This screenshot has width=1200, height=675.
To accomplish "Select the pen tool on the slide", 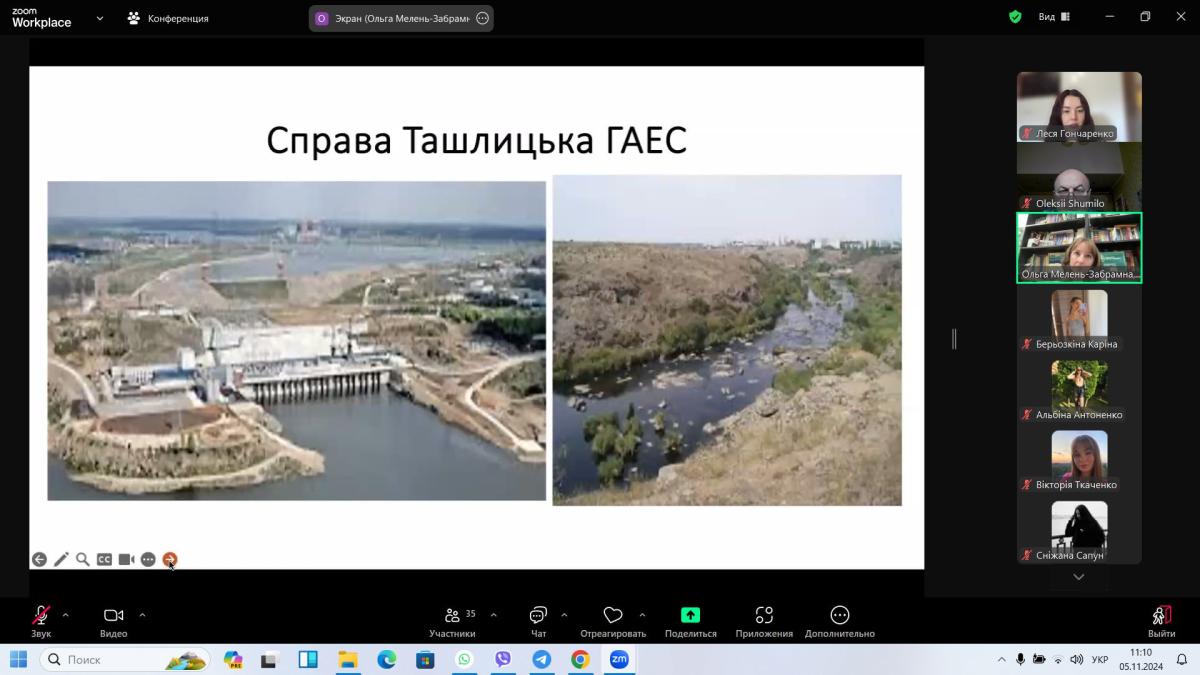I will point(61,560).
